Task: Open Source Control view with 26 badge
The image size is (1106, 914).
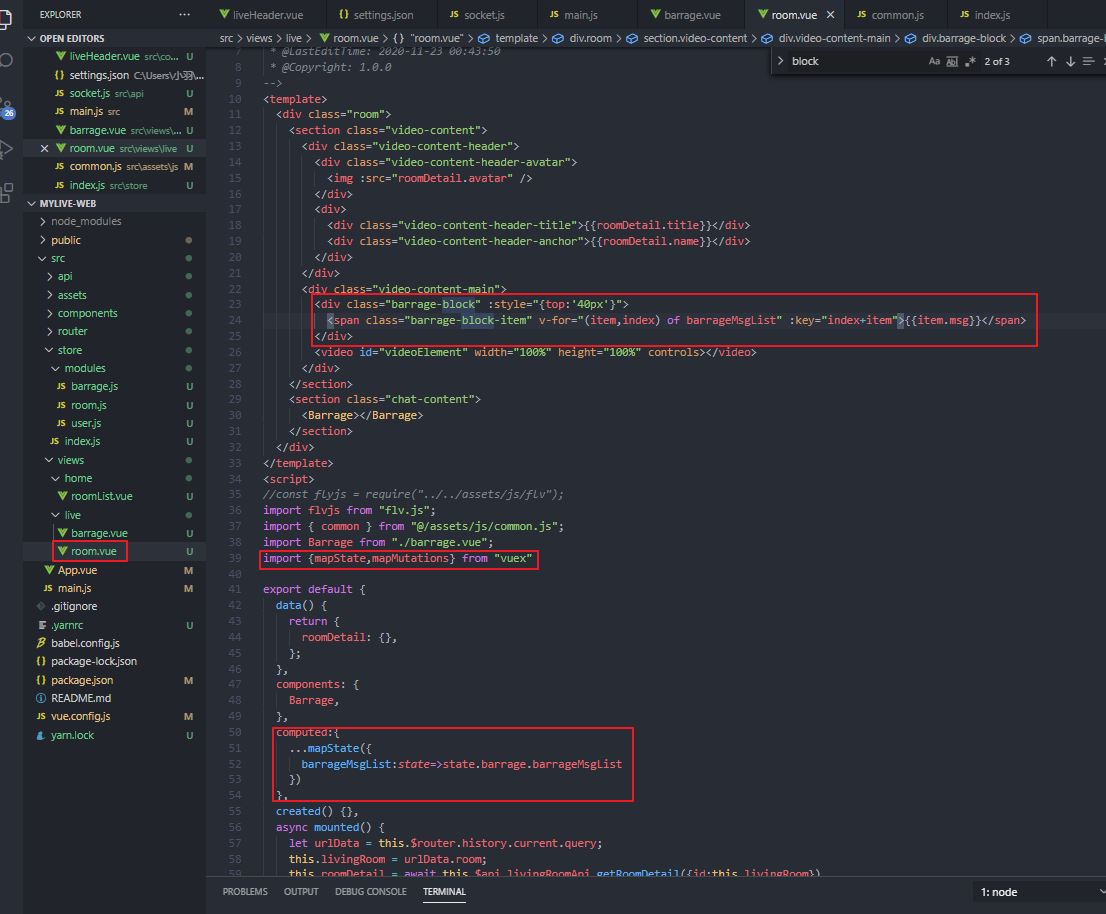Action: coord(7,109)
